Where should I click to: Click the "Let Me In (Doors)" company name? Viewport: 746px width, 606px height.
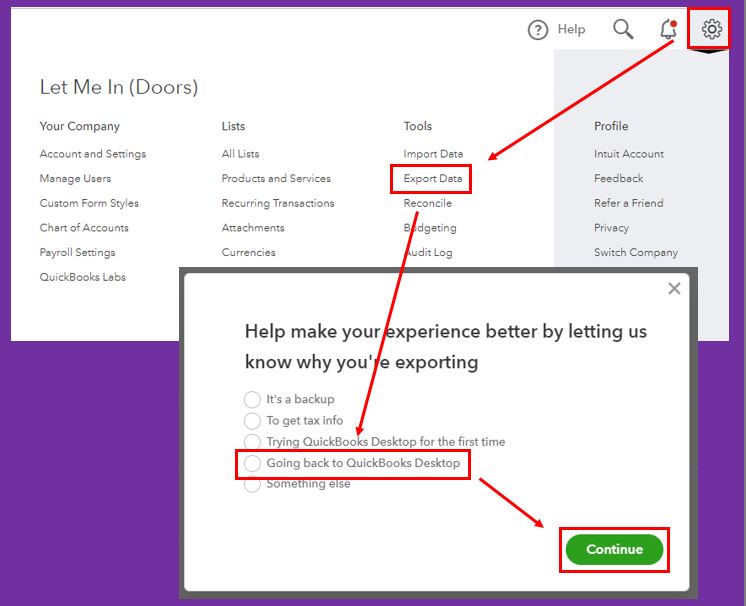(x=119, y=87)
